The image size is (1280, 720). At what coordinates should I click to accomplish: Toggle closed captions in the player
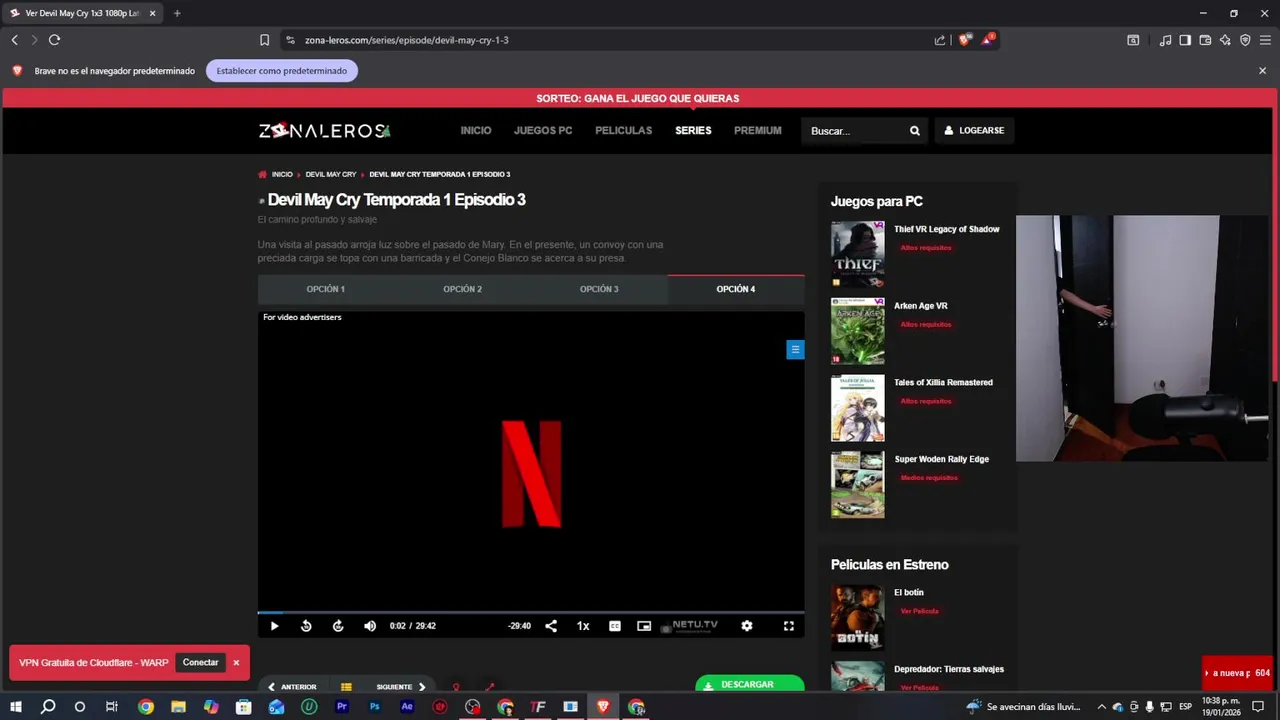(615, 626)
